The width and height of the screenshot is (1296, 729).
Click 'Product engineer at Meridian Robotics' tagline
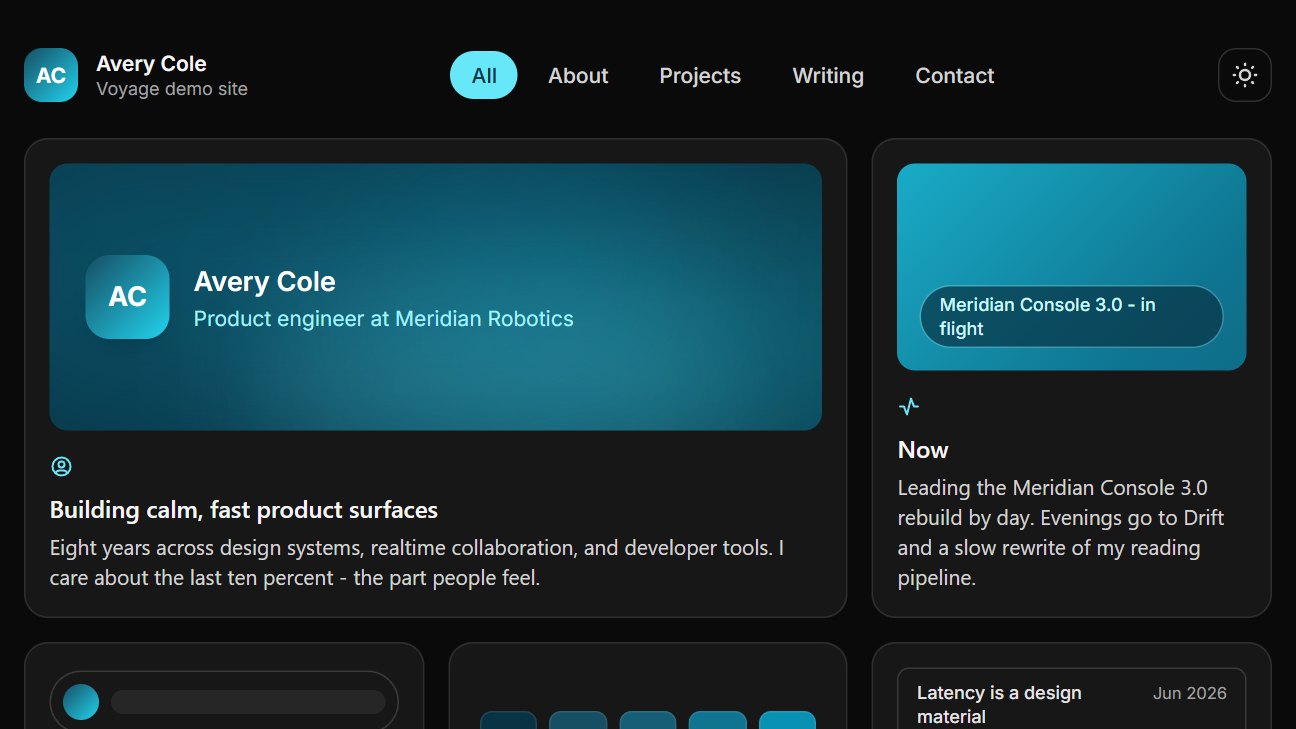[x=384, y=319]
